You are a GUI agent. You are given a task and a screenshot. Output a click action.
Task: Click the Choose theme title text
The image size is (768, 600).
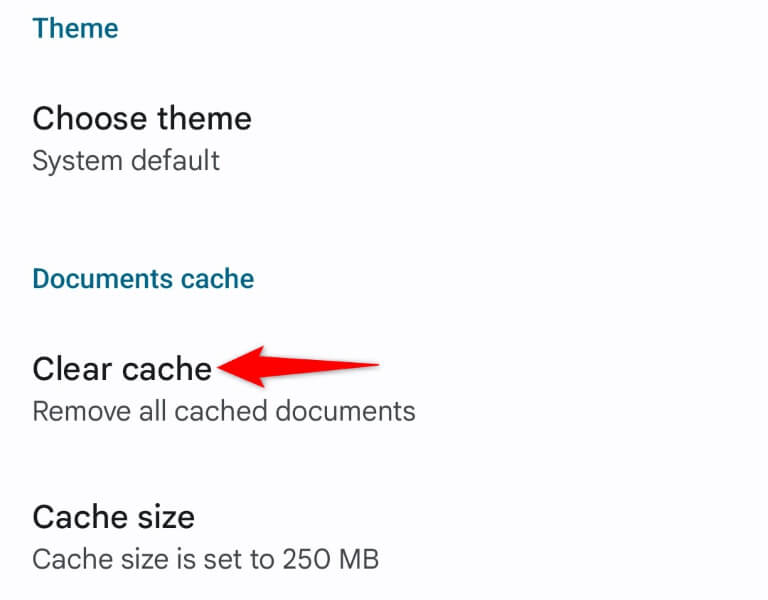(x=142, y=119)
